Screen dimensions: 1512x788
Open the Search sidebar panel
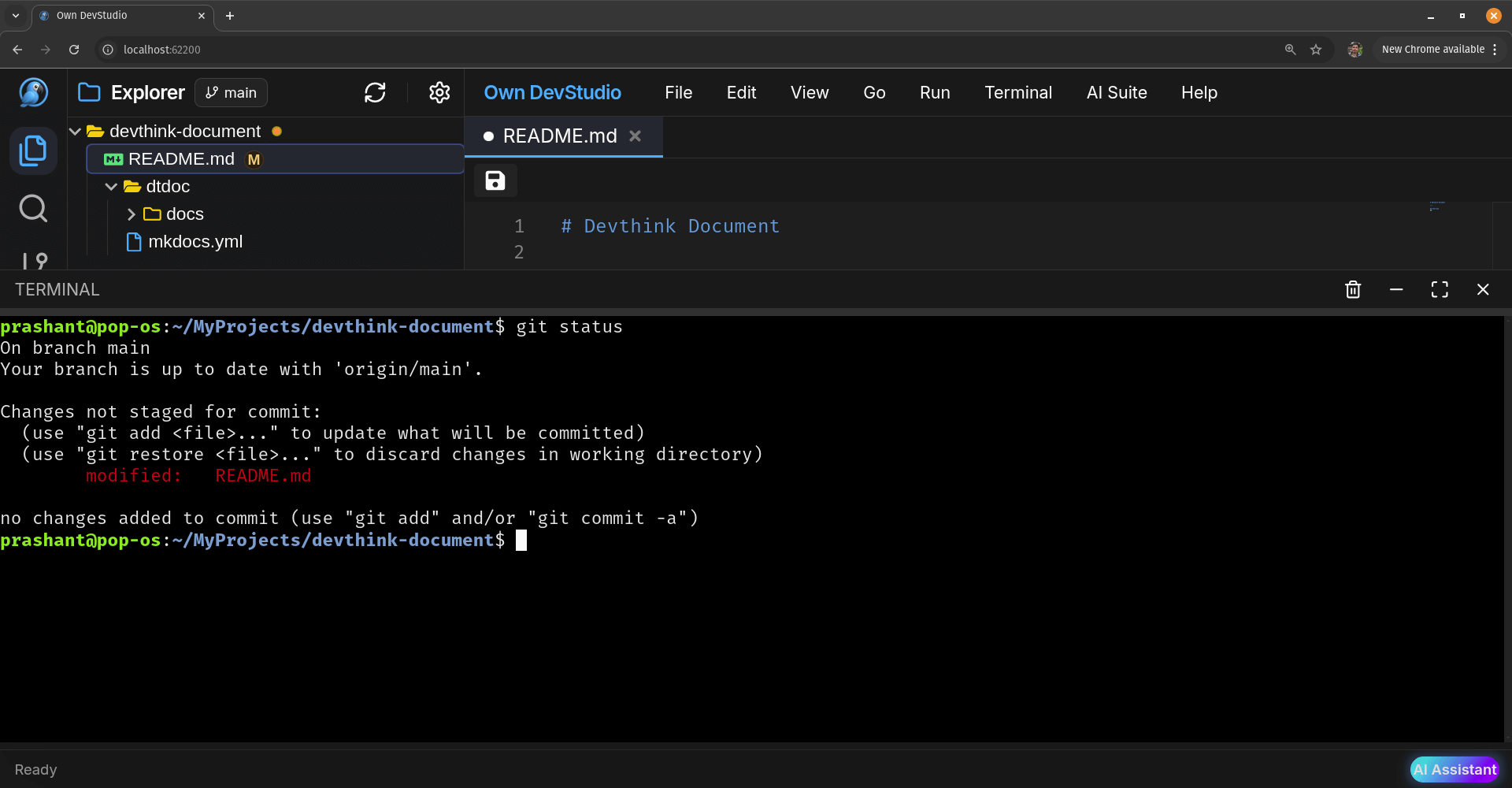(33, 209)
